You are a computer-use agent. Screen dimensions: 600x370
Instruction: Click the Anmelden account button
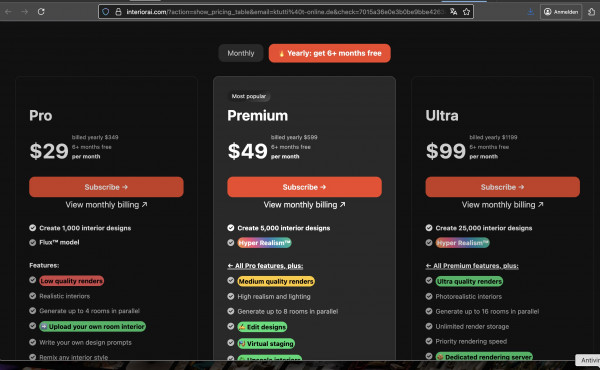click(x=561, y=12)
